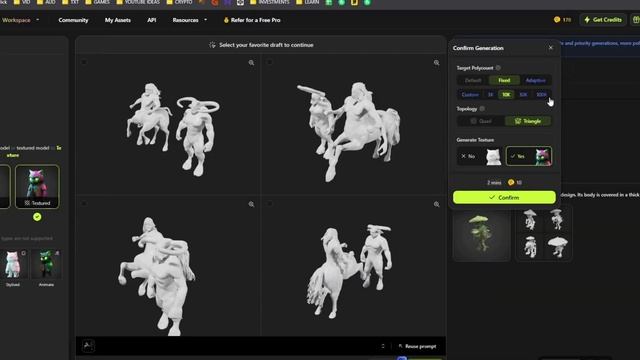
Task: Open the API page
Action: (x=151, y=20)
